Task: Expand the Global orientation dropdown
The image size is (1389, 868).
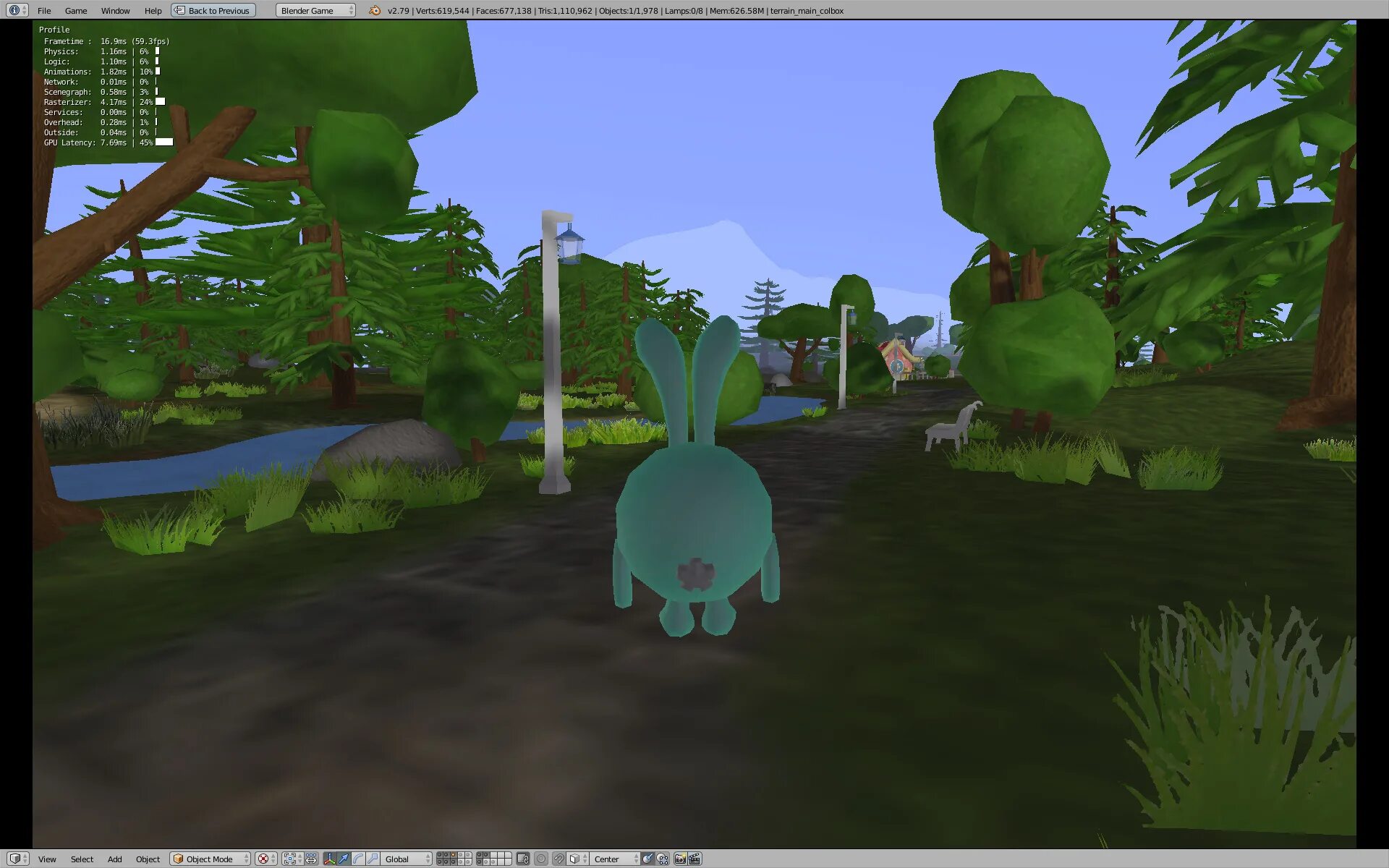Action: coord(407,859)
